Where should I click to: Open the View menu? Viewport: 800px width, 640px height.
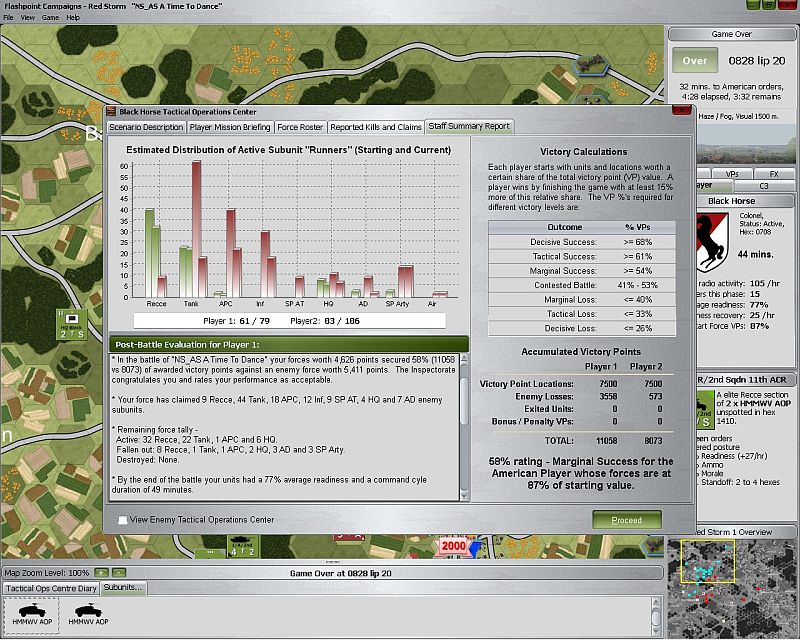coord(28,17)
